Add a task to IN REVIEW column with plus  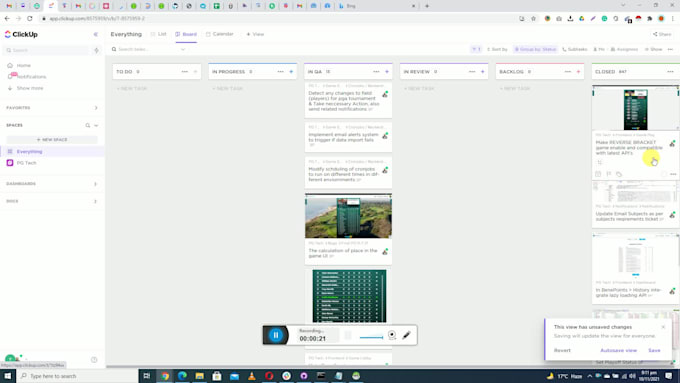click(483, 72)
